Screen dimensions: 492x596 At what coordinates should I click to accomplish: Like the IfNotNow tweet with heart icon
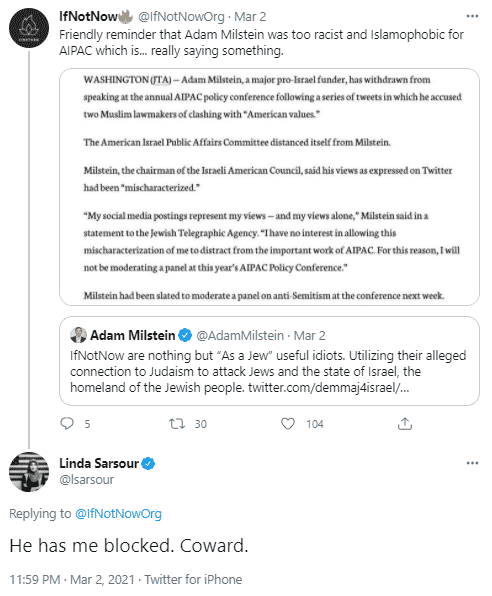[288, 423]
